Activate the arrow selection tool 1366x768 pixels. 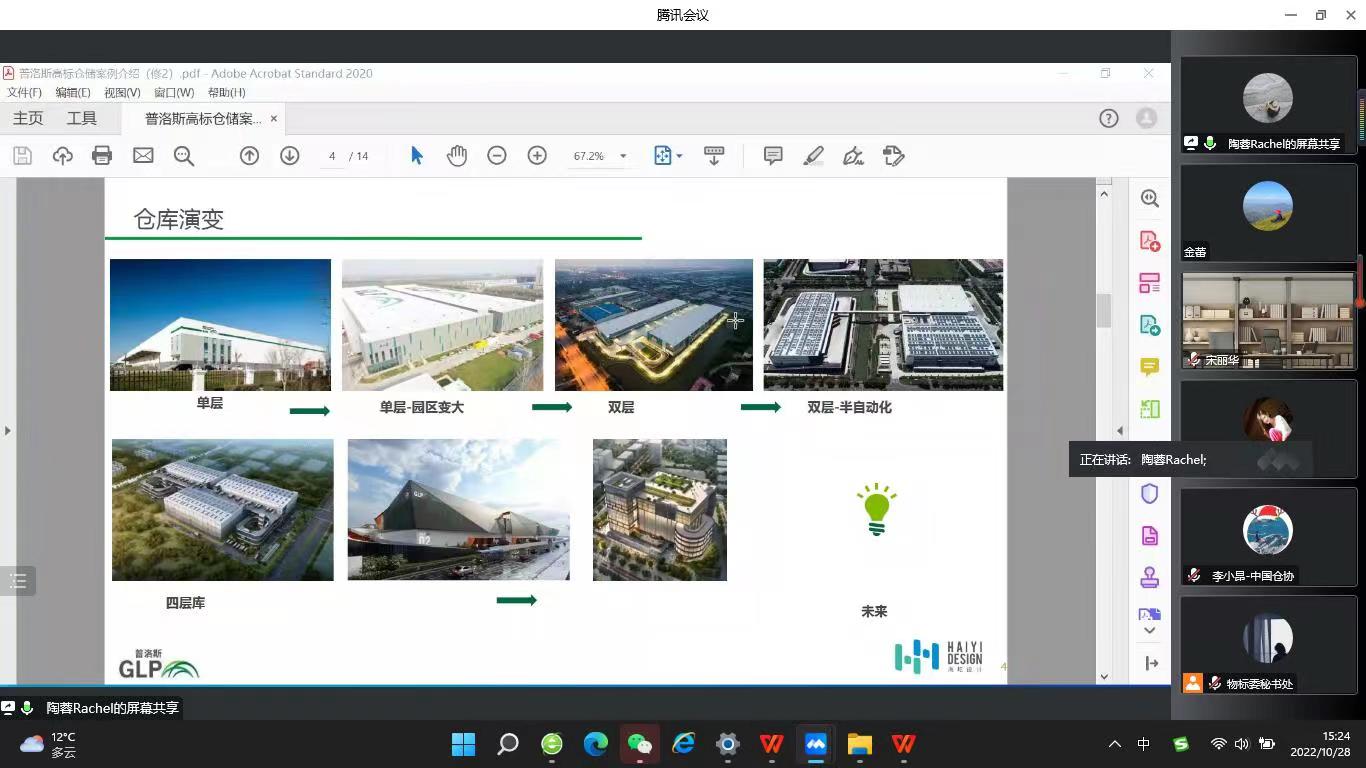point(417,156)
